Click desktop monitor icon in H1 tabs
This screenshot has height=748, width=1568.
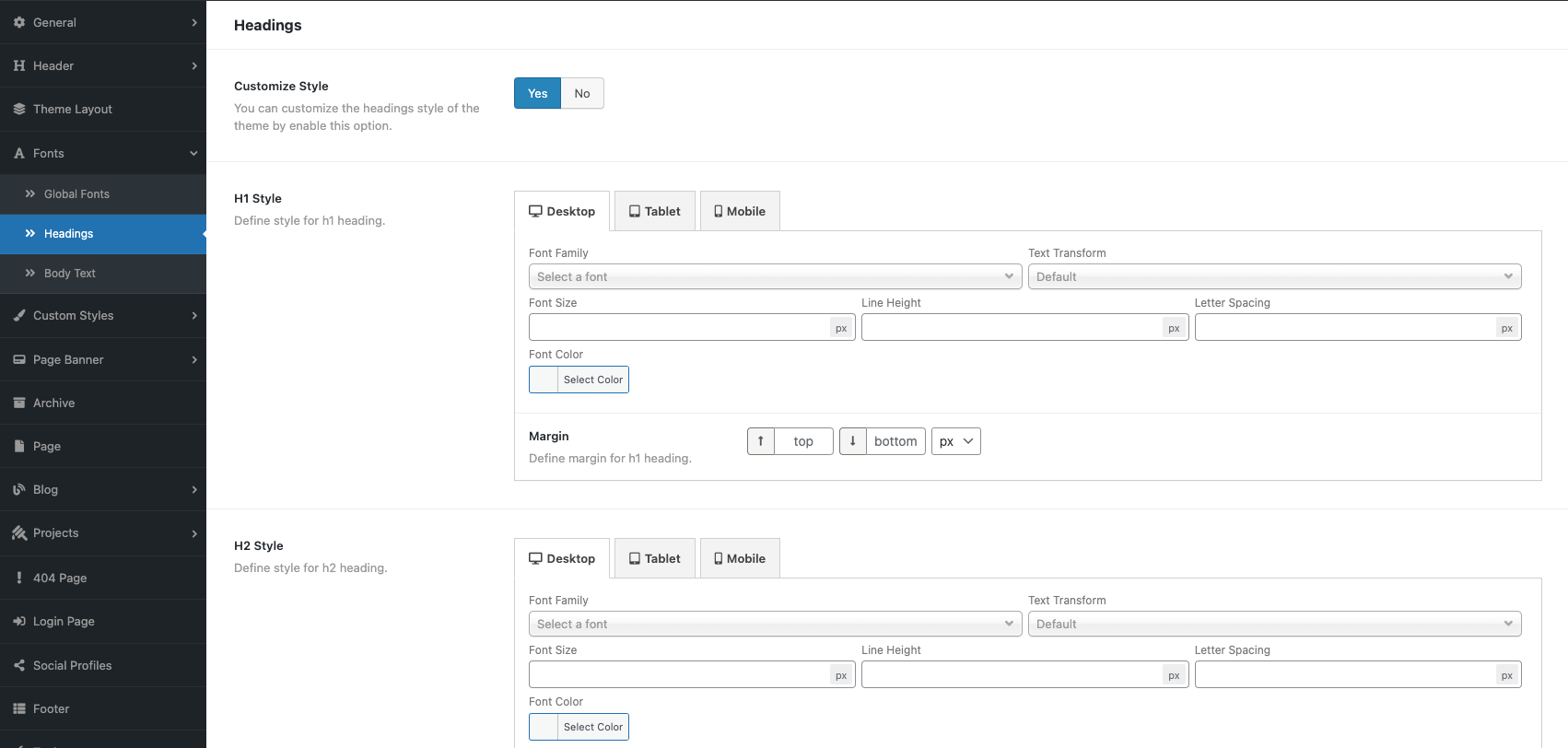pyautogui.click(x=535, y=211)
